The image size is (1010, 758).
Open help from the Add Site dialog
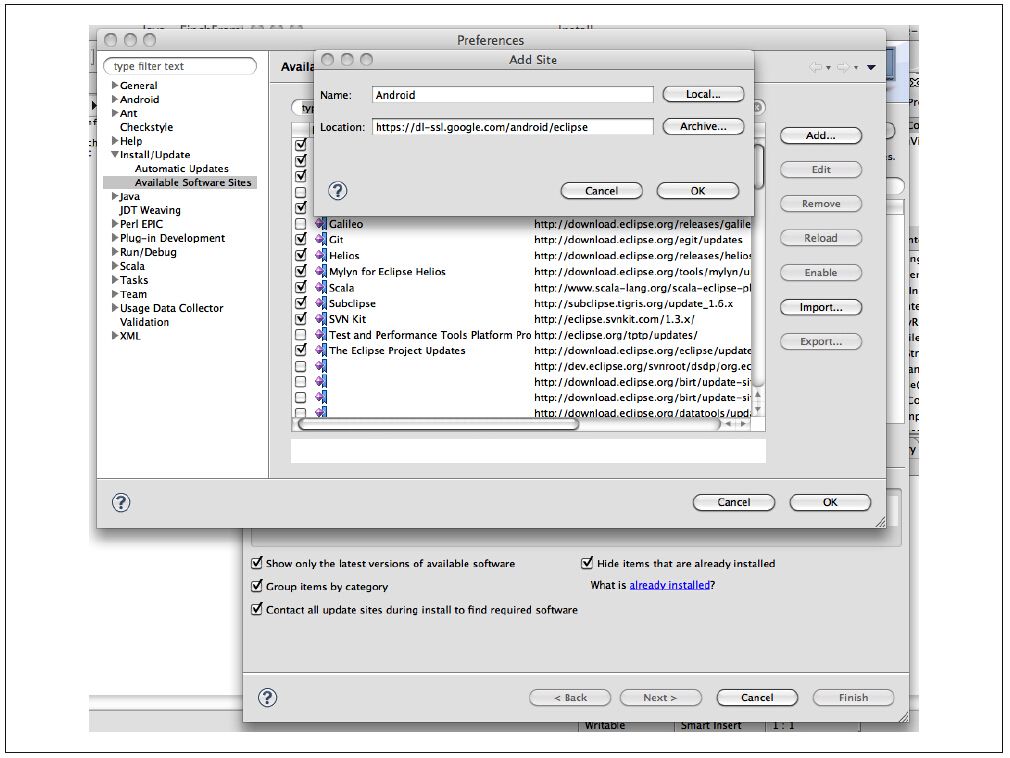click(x=338, y=191)
